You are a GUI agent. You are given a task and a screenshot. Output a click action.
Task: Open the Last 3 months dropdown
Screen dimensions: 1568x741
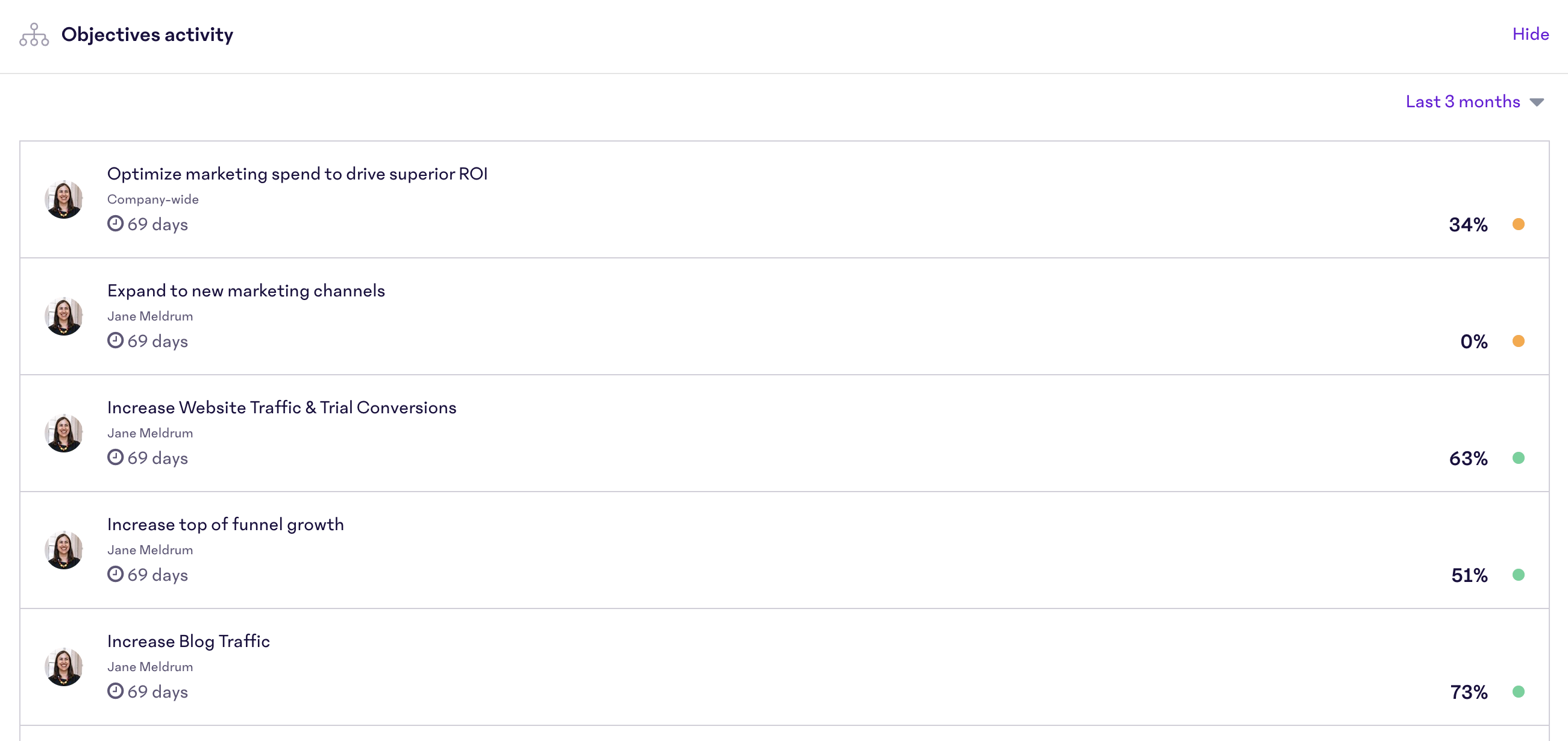pyautogui.click(x=1462, y=102)
